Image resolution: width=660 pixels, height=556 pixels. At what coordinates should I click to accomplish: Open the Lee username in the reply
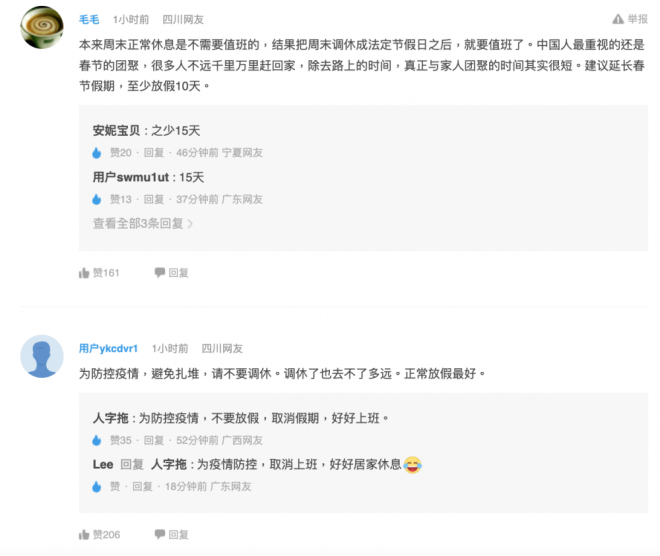[x=103, y=464]
